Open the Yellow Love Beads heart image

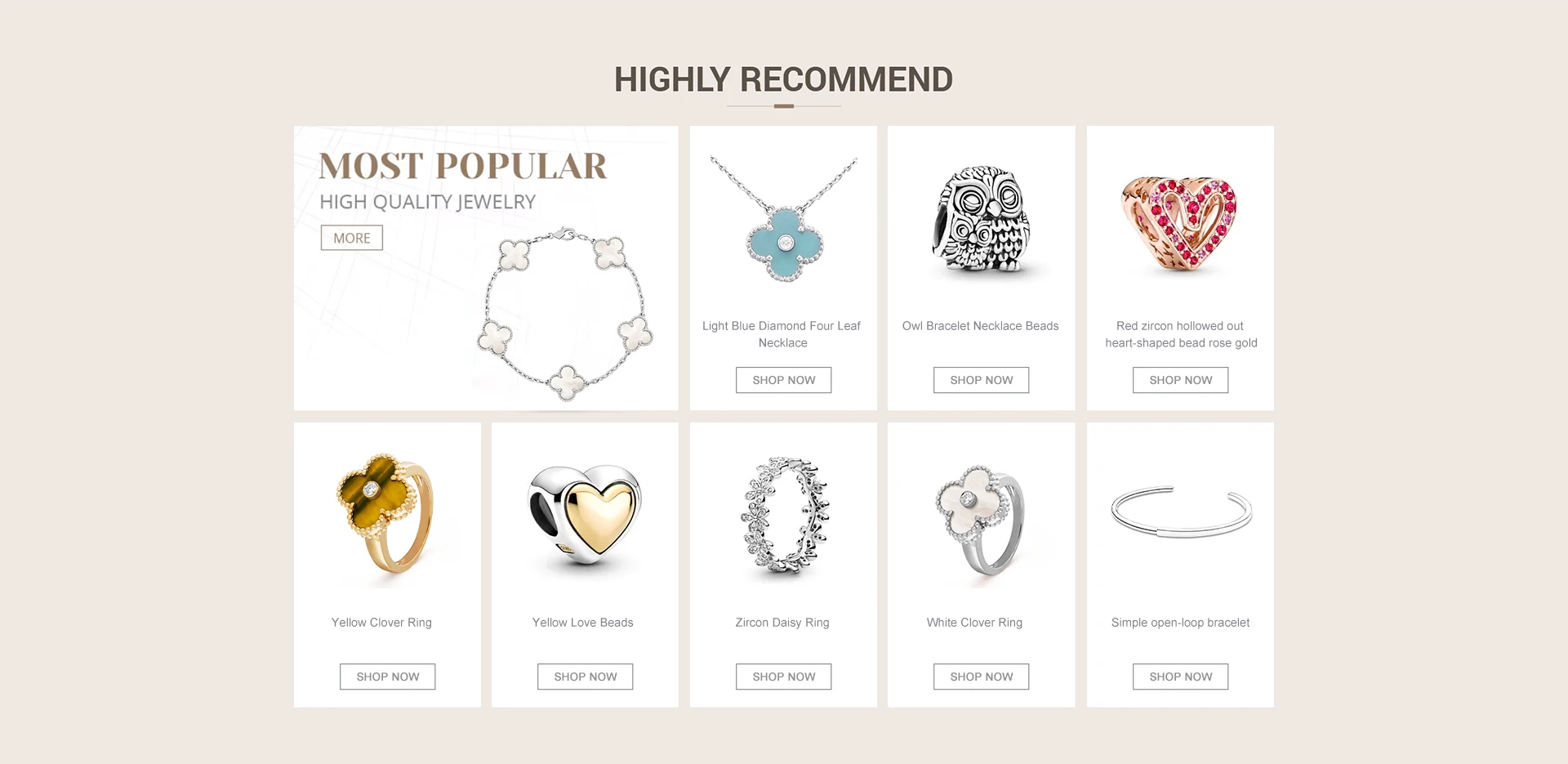(585, 514)
